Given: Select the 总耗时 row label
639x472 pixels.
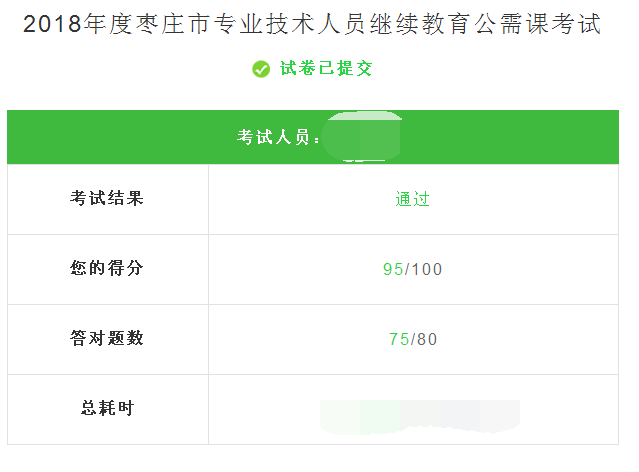Looking at the screenshot, I should click(x=107, y=408).
